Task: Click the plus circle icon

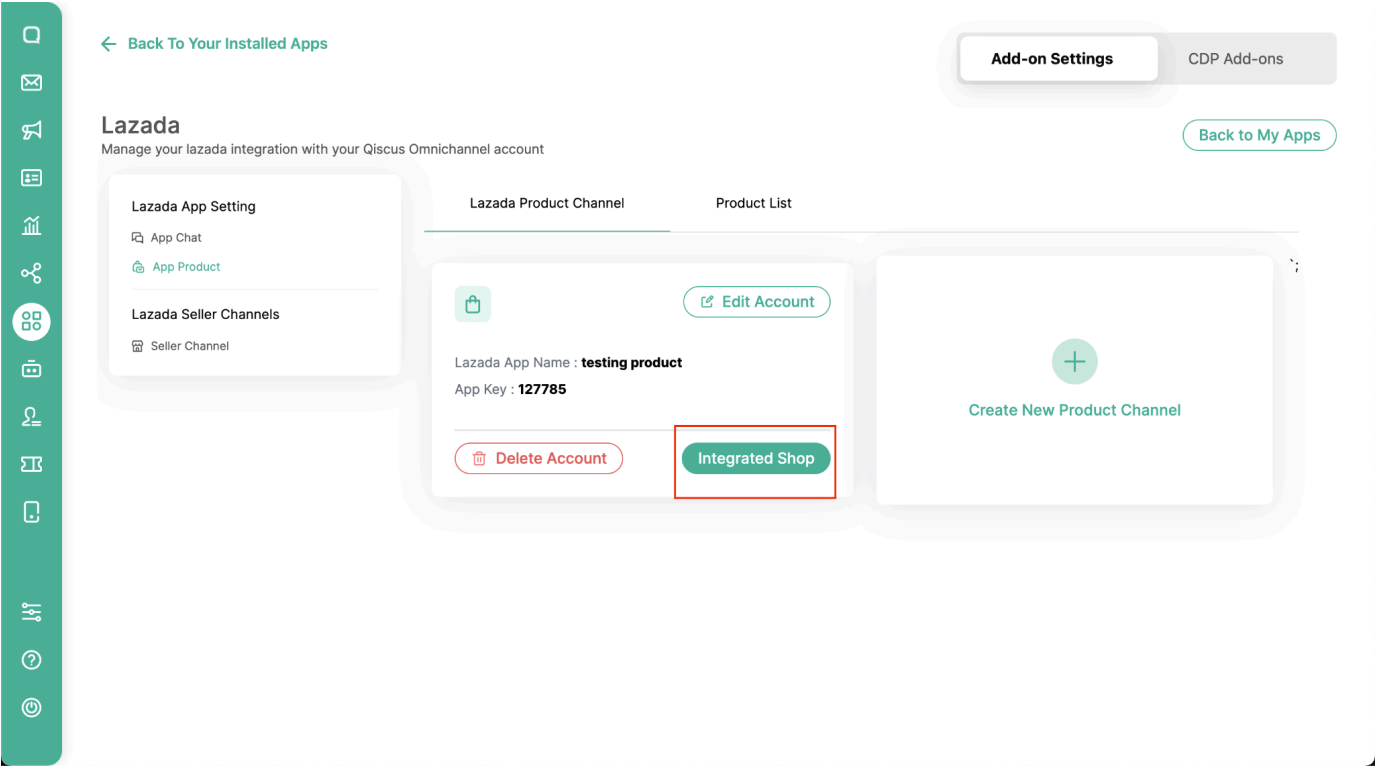Action: click(x=1074, y=362)
